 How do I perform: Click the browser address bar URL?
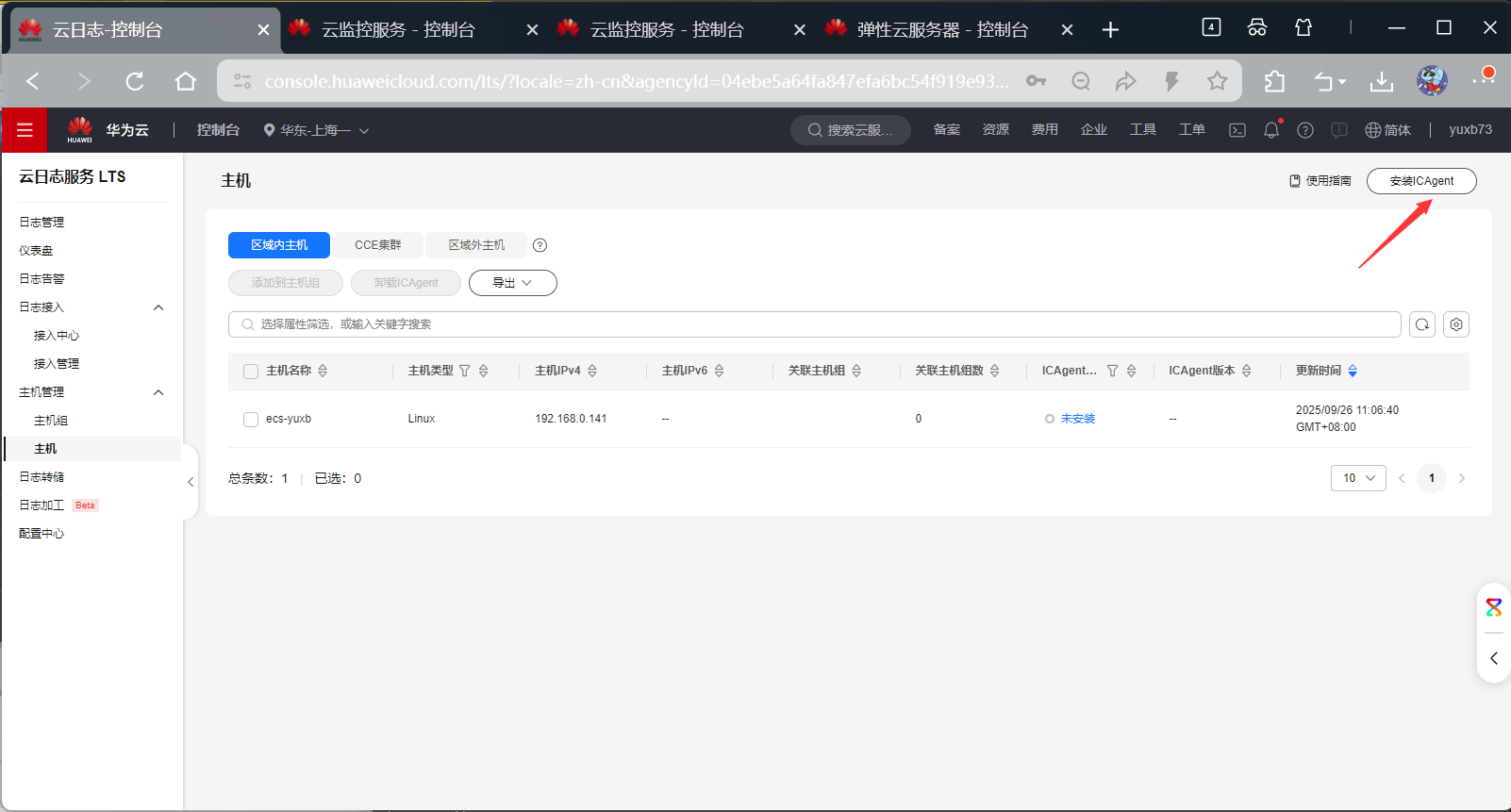pyautogui.click(x=637, y=81)
